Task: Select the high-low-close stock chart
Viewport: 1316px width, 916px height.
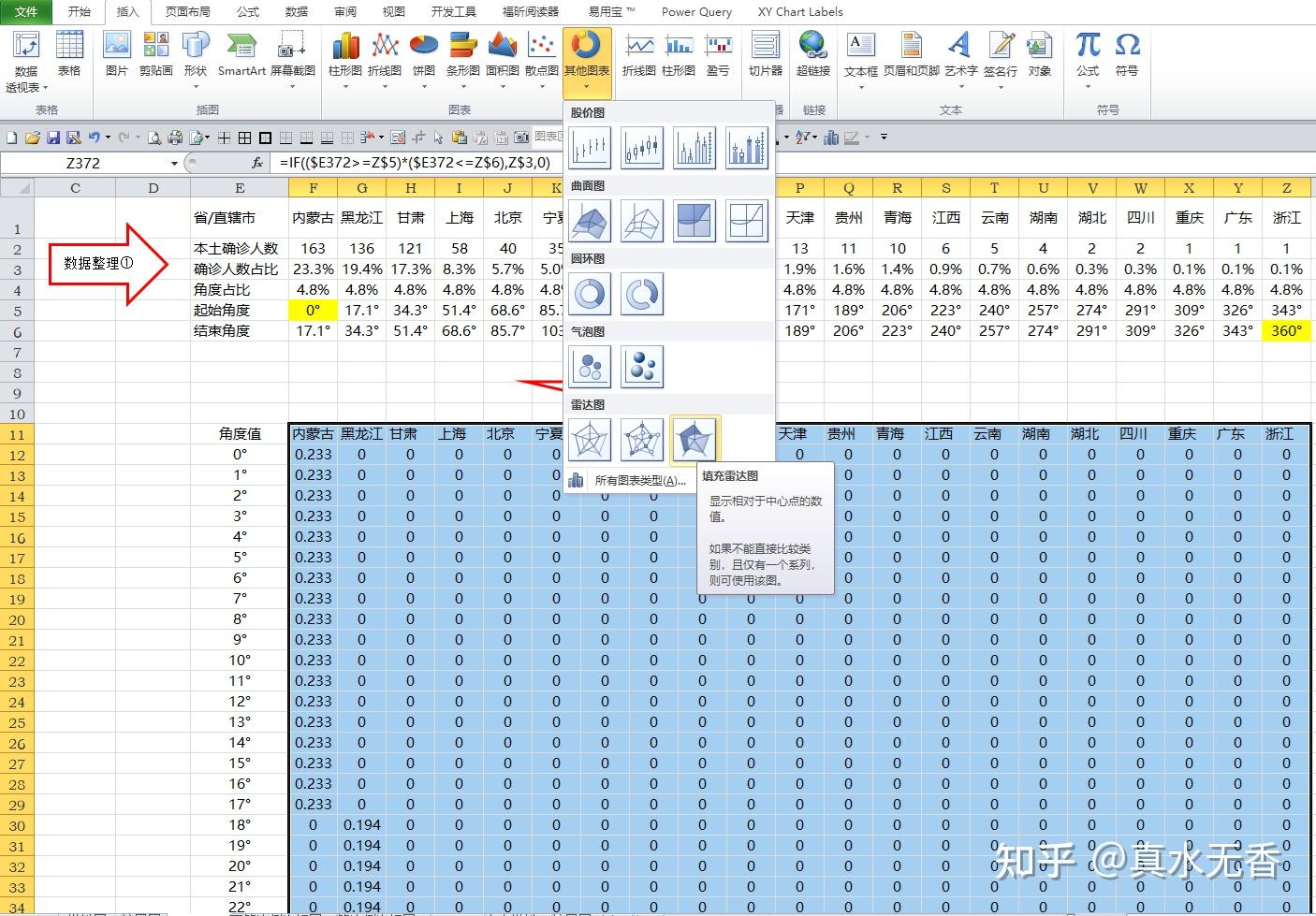Action: (x=590, y=148)
